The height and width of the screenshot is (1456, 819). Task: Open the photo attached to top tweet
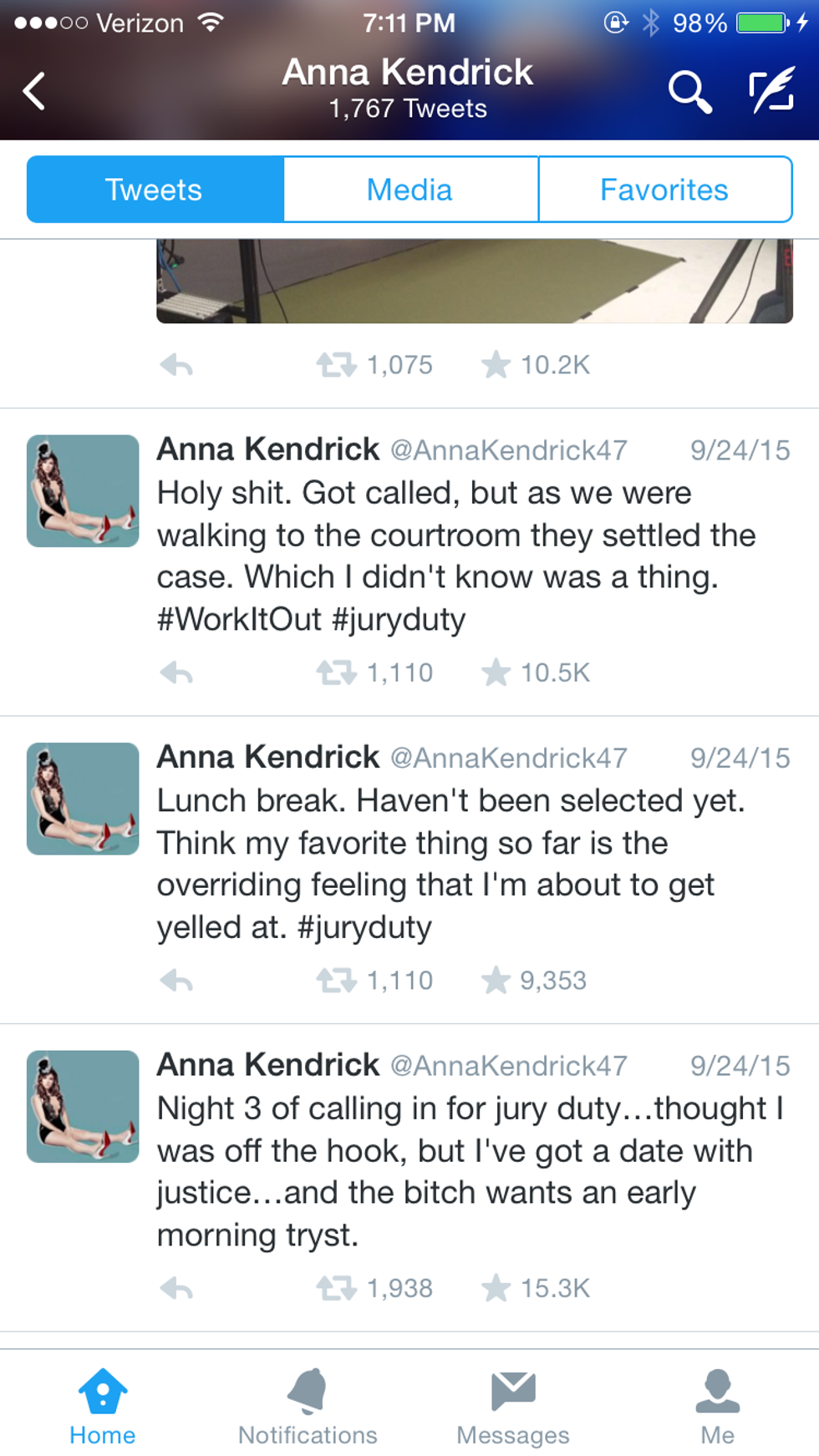474,281
